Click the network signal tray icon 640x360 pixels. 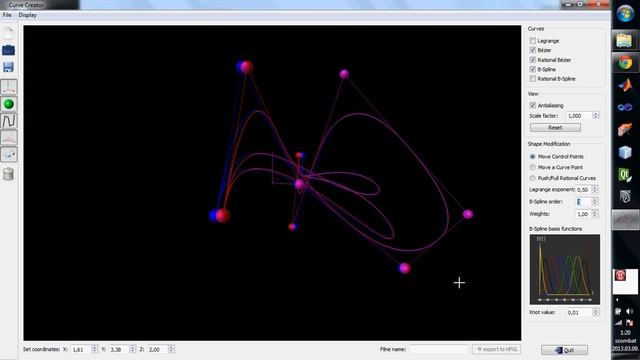618,322
